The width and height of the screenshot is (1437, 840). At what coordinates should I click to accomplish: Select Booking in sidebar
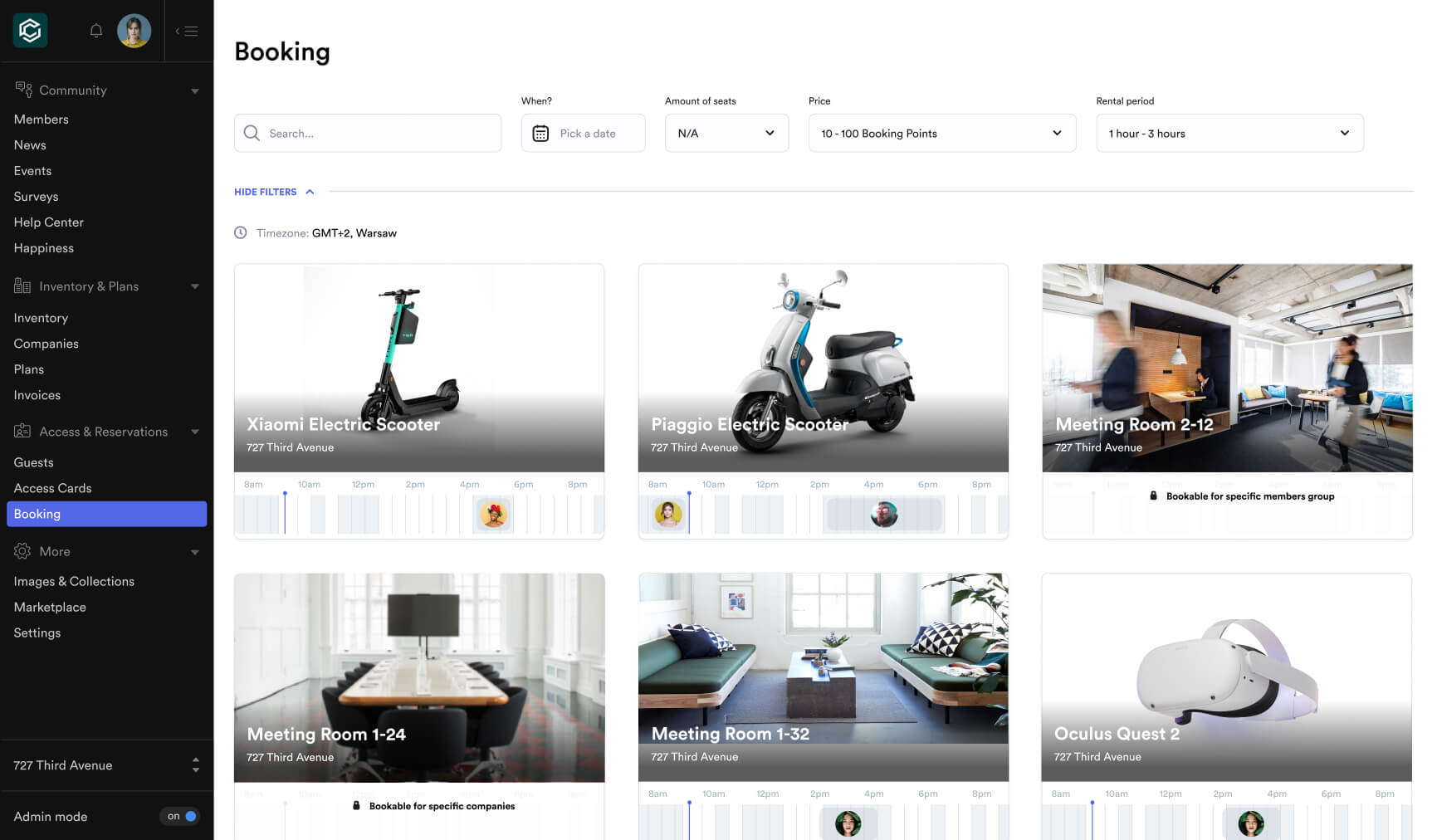(x=106, y=514)
